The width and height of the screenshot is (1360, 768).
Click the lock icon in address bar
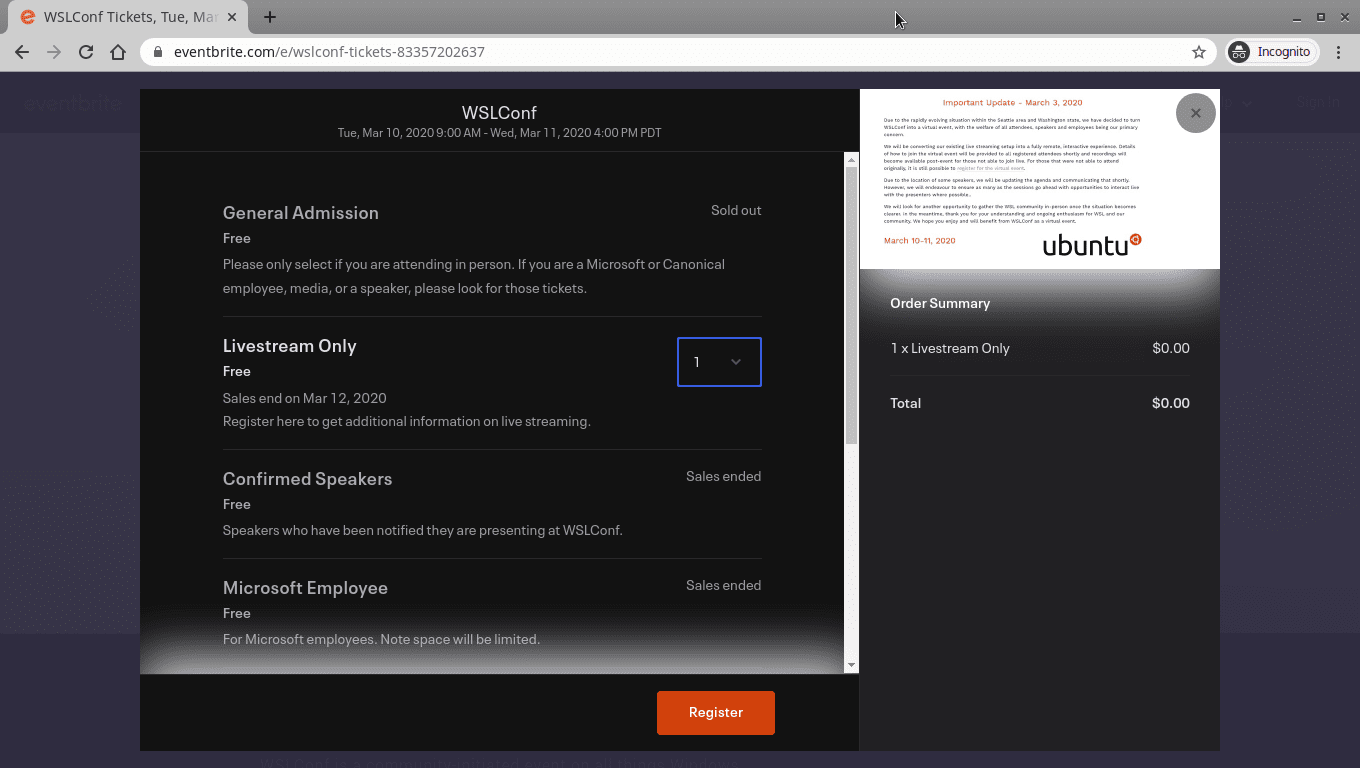click(158, 52)
